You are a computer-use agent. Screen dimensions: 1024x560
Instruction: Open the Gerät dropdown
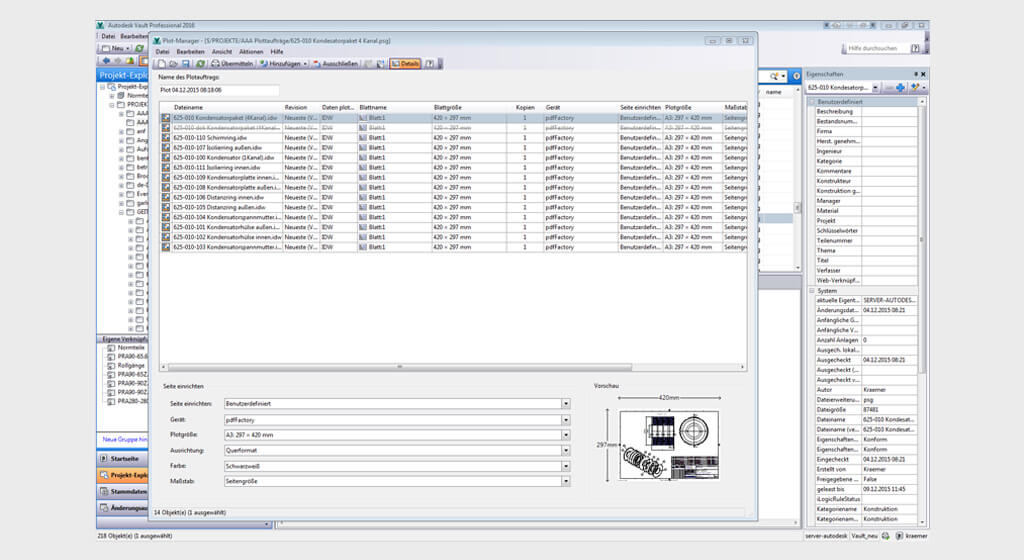[x=565, y=420]
